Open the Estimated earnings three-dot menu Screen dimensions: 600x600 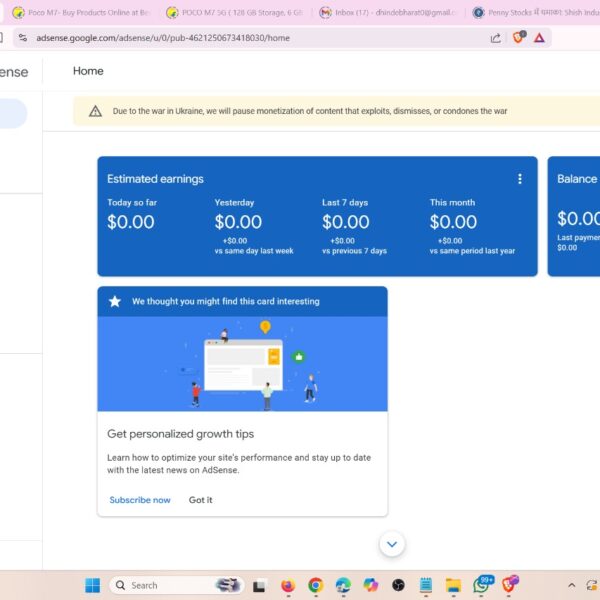[520, 179]
